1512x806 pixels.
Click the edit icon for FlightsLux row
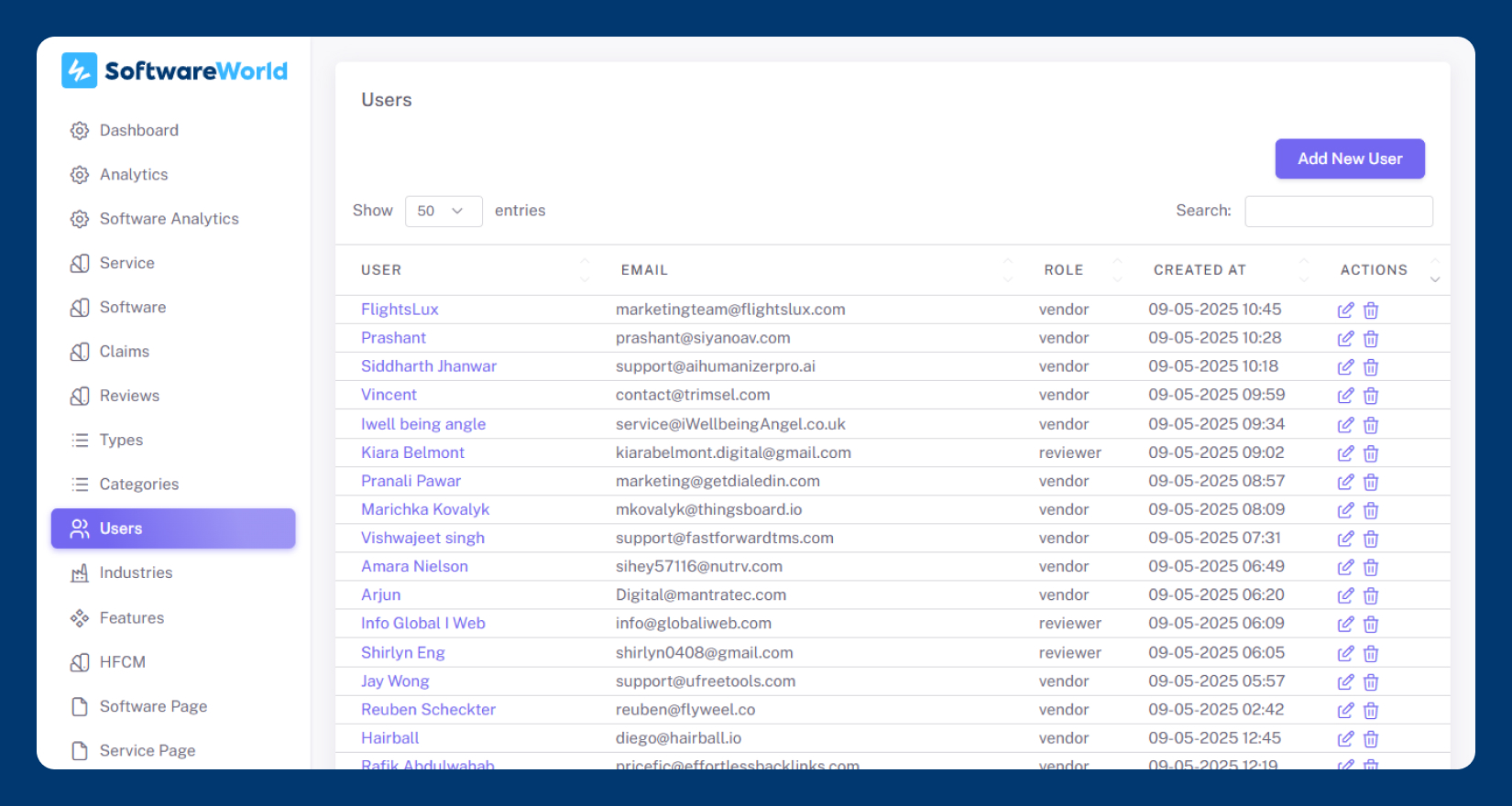coord(1345,310)
